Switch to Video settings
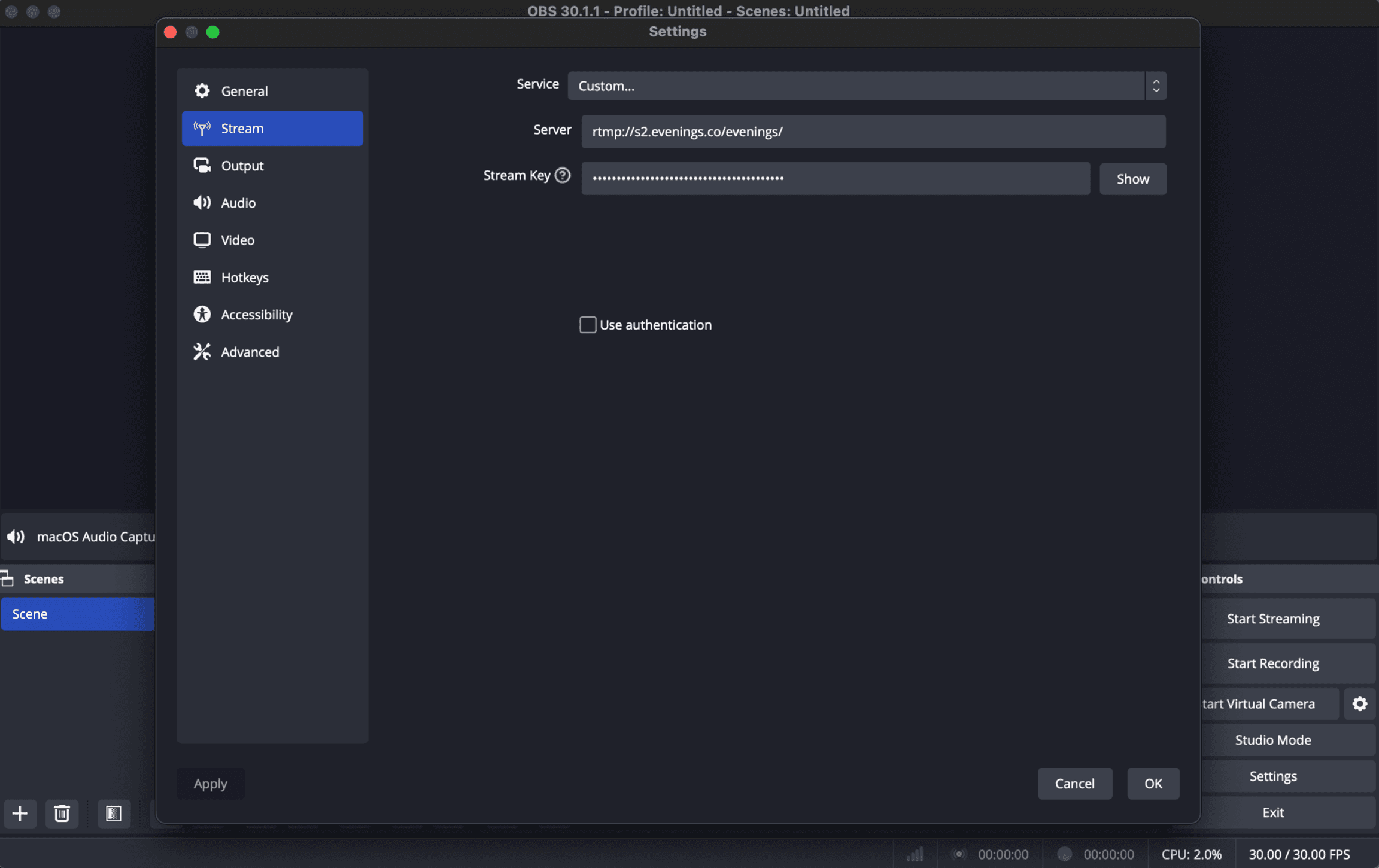The image size is (1379, 868). click(272, 240)
